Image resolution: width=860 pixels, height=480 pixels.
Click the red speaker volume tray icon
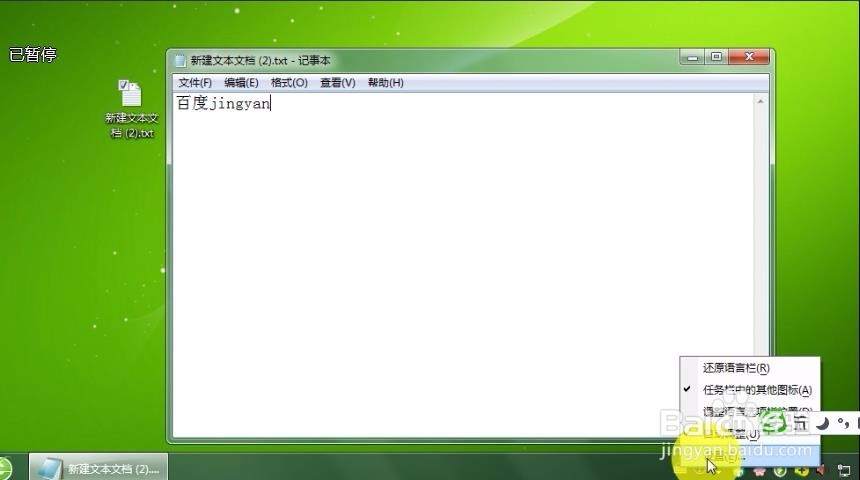tap(821, 471)
